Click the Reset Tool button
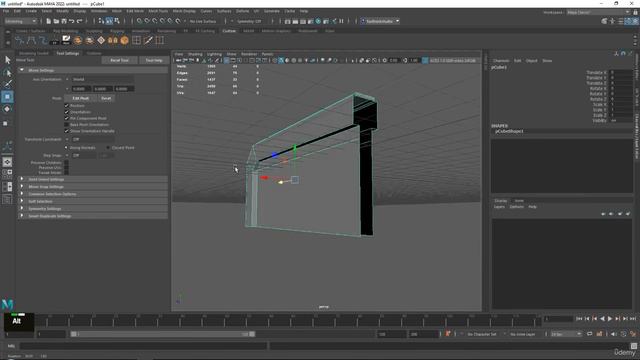 [x=119, y=60]
